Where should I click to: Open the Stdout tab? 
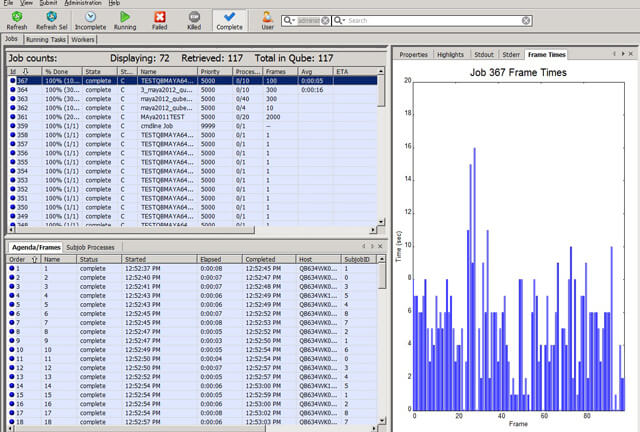point(484,54)
